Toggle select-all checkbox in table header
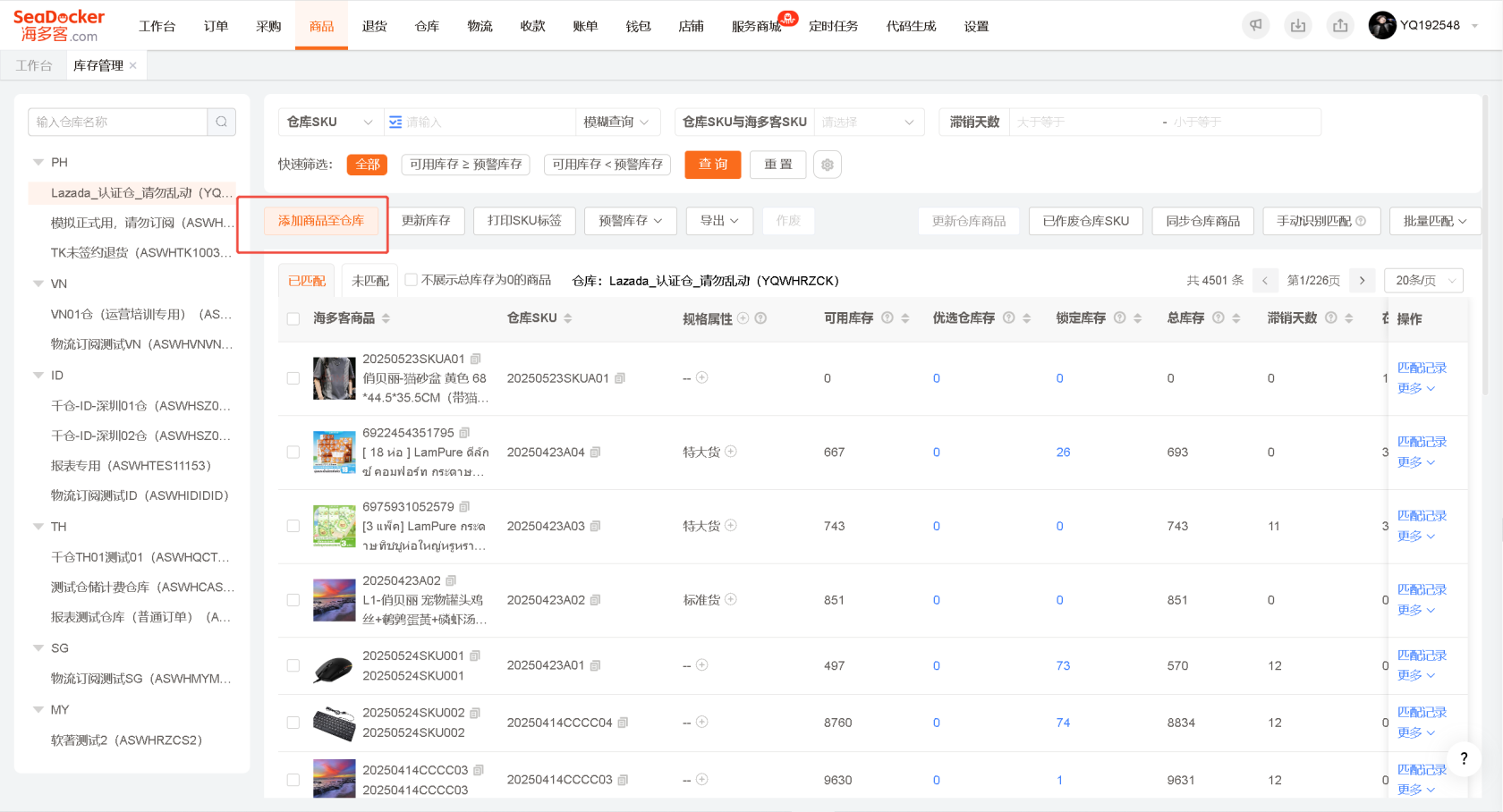The image size is (1503, 812). (x=293, y=319)
